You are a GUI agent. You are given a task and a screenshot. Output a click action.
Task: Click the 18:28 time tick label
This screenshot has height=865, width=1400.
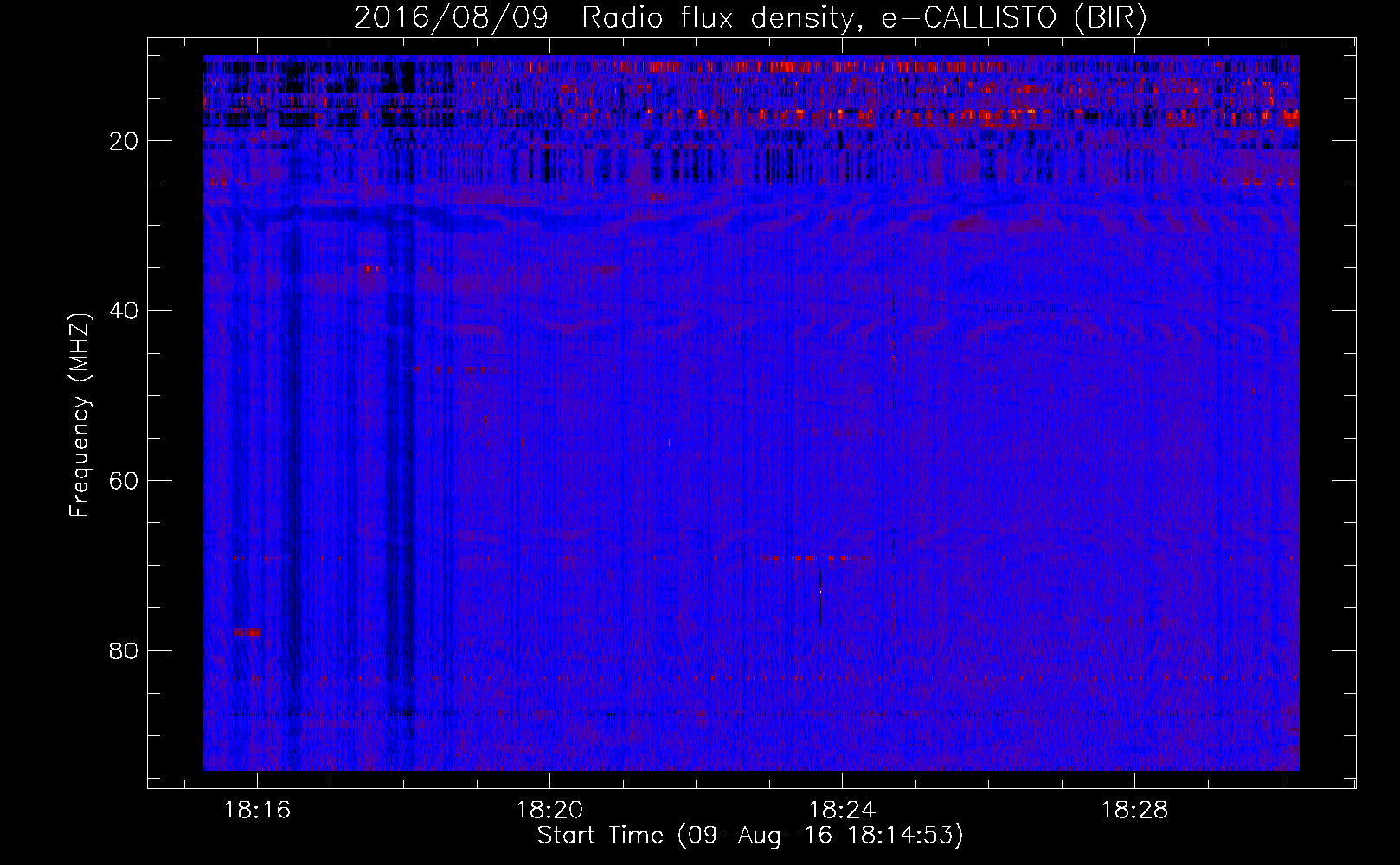[1134, 811]
